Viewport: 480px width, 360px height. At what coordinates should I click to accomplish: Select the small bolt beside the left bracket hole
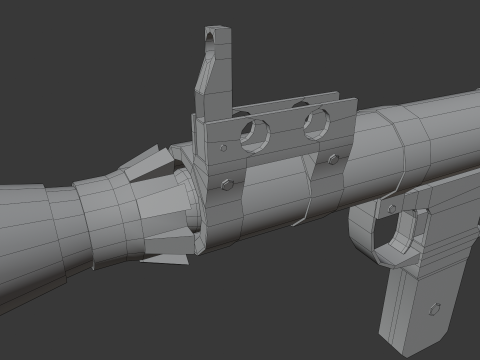223,148
